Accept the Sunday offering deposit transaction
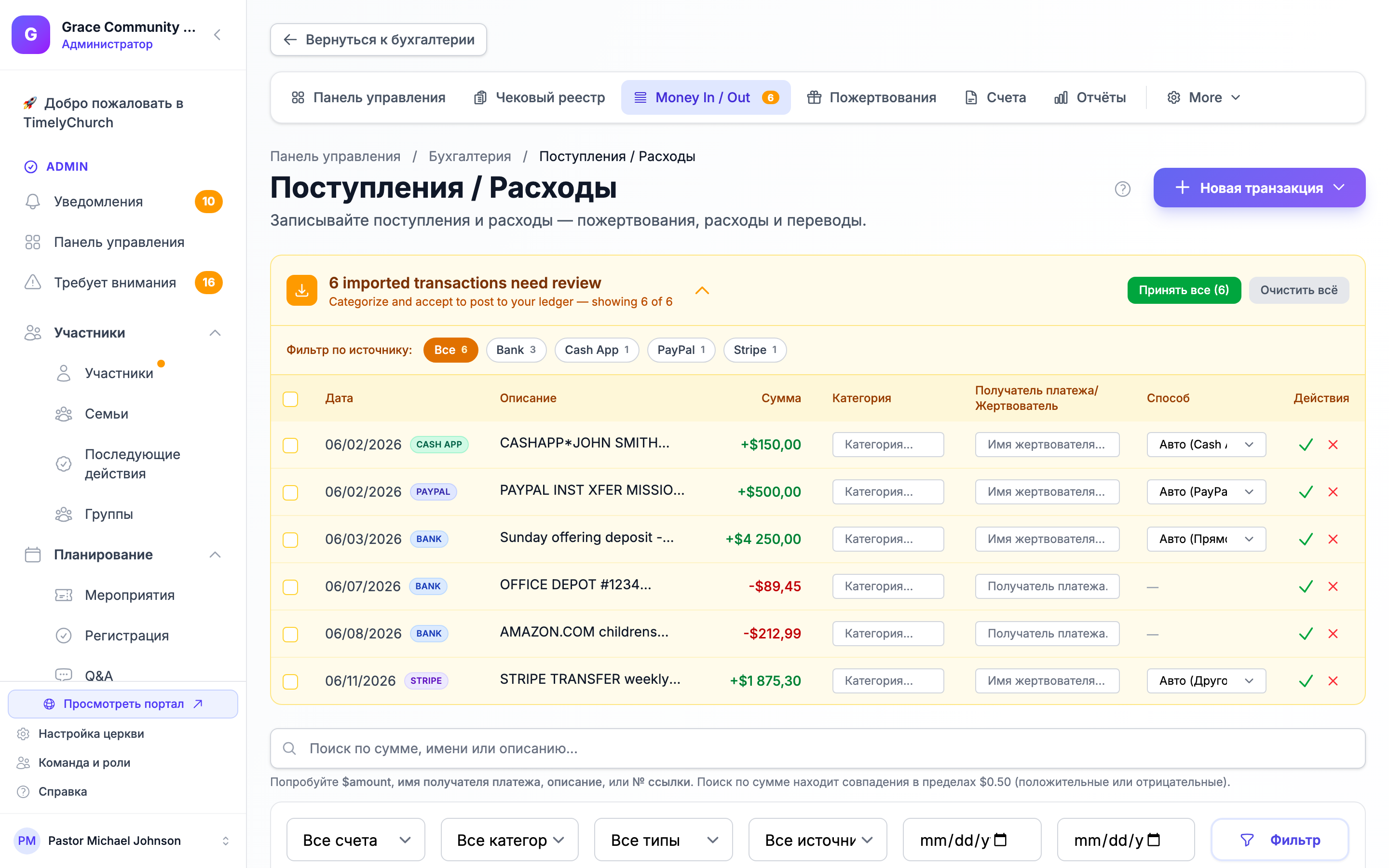1389x868 pixels. coord(1306,539)
